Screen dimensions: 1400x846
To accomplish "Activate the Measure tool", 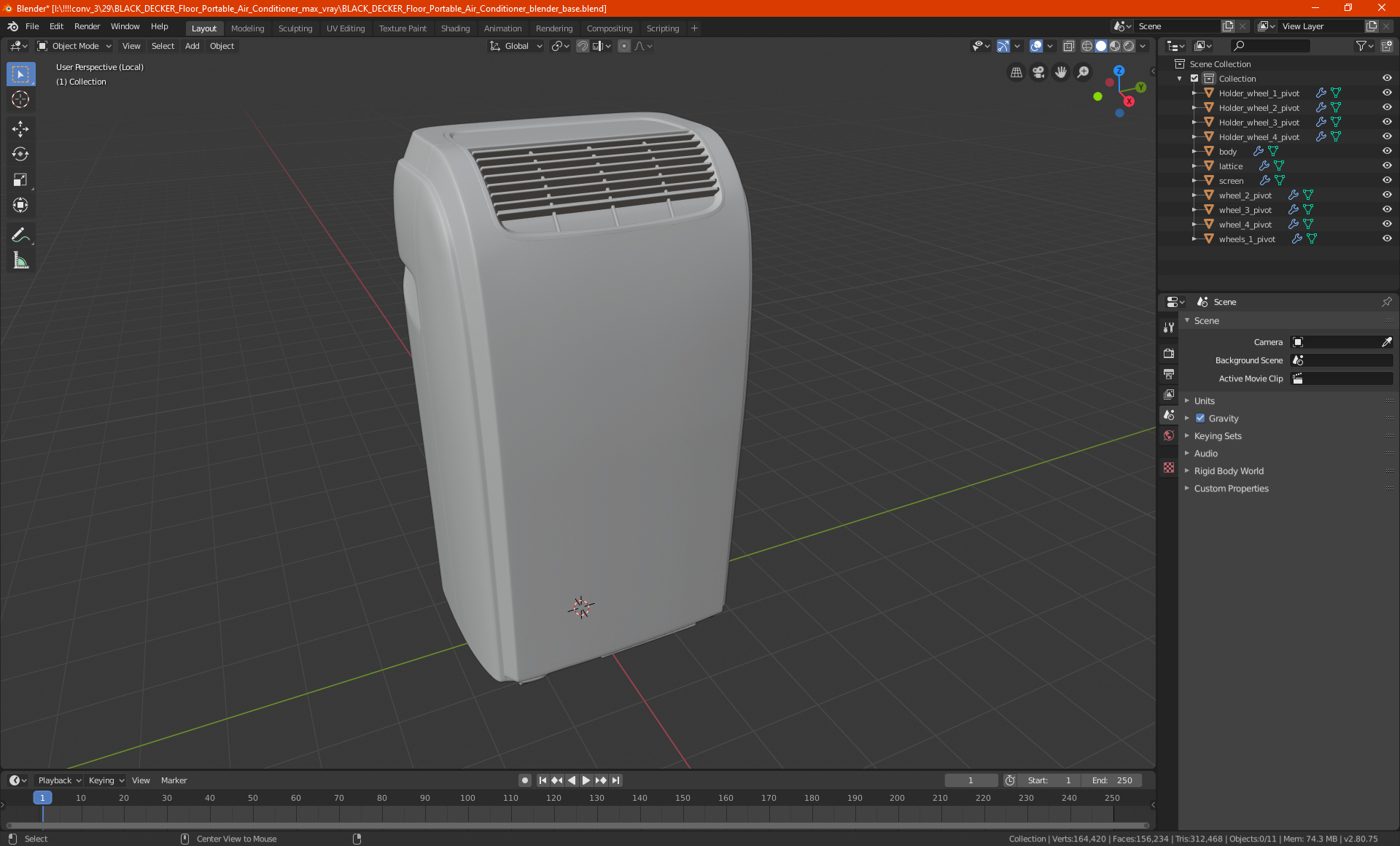I will click(x=20, y=260).
